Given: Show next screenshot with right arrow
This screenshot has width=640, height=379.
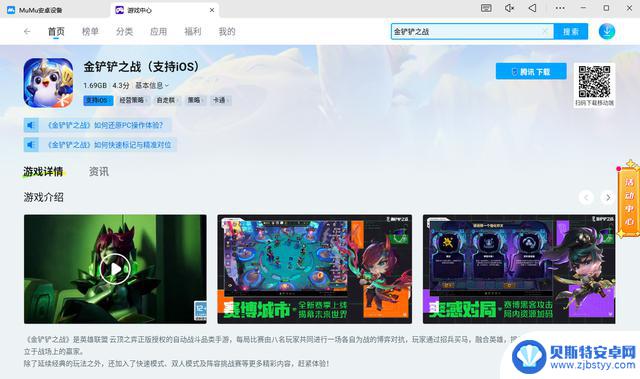Looking at the screenshot, I should pyautogui.click(x=608, y=197).
